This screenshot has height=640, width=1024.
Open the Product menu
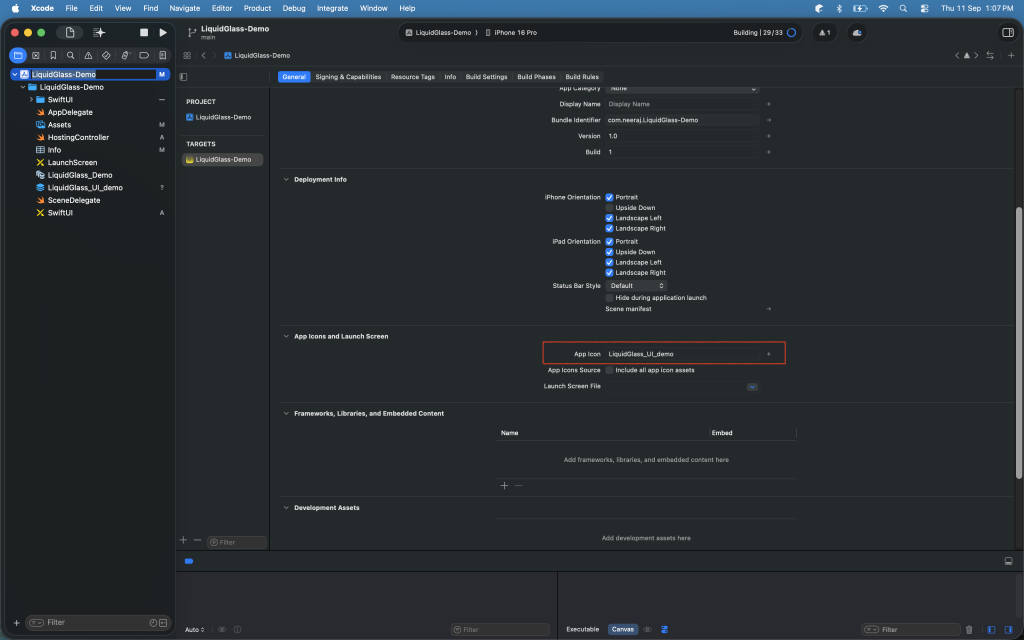[257, 8]
